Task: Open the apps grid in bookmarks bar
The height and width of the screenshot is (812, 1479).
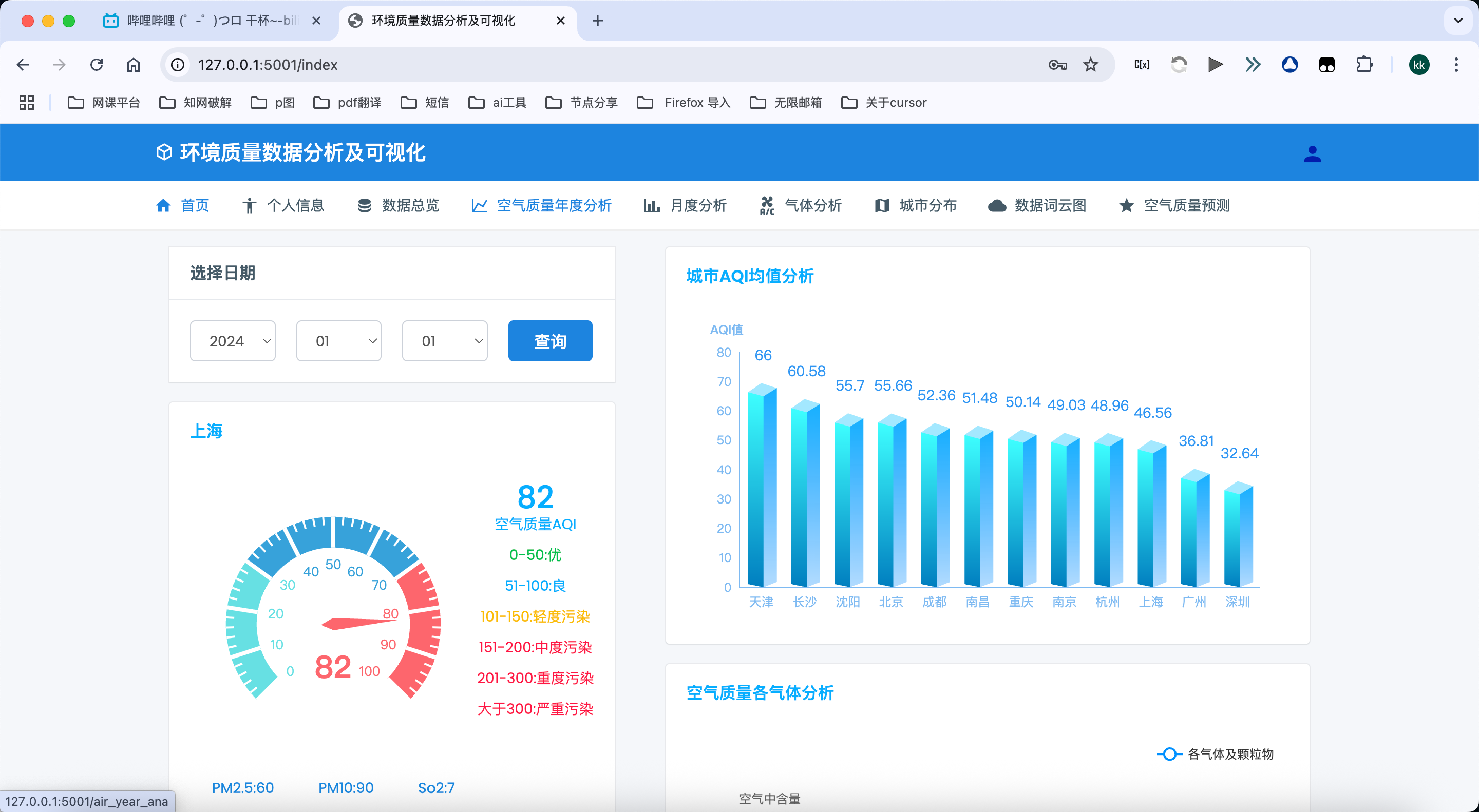Action: (x=26, y=103)
